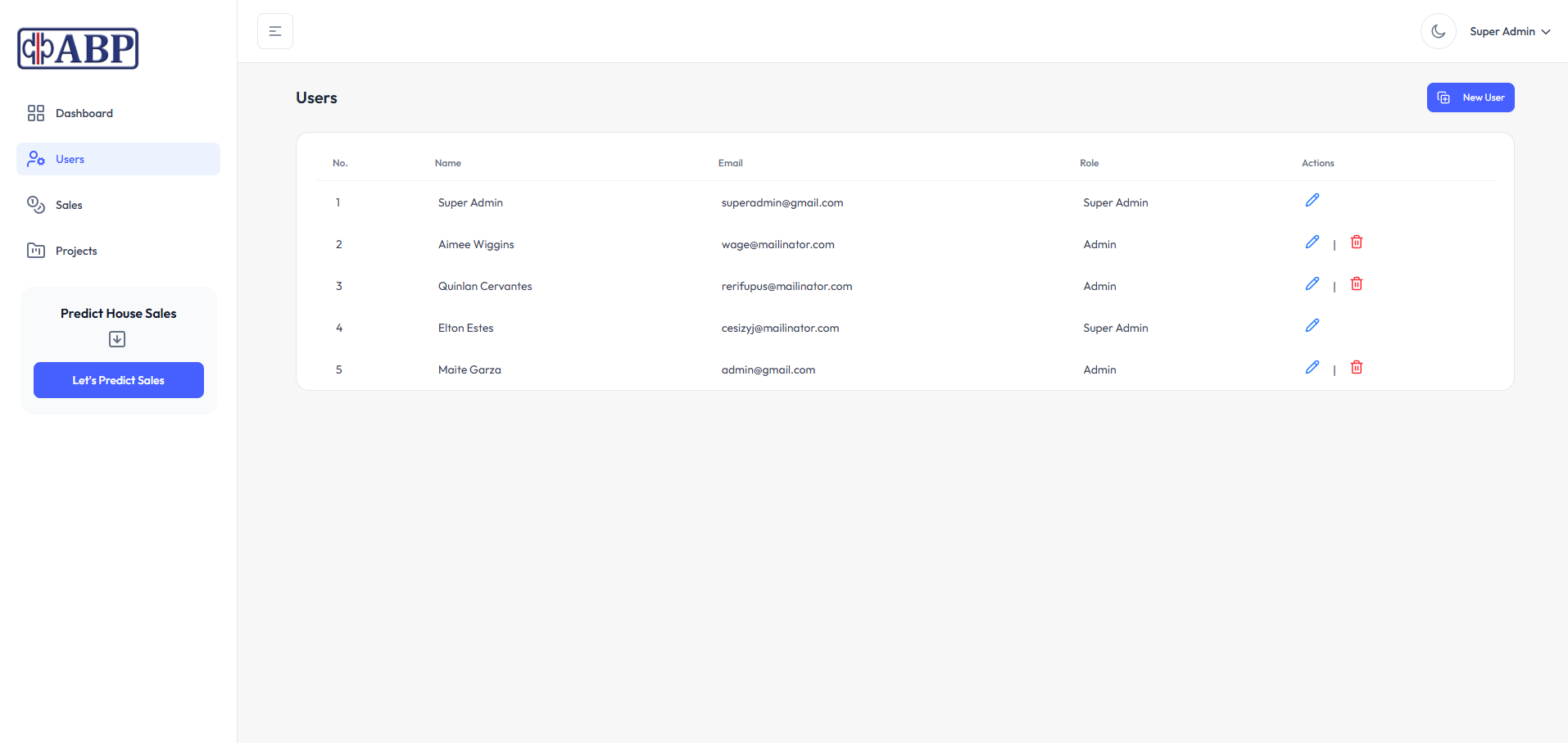The width and height of the screenshot is (1568, 743).
Task: Collapse the sidebar with hamburger button
Action: tap(275, 31)
